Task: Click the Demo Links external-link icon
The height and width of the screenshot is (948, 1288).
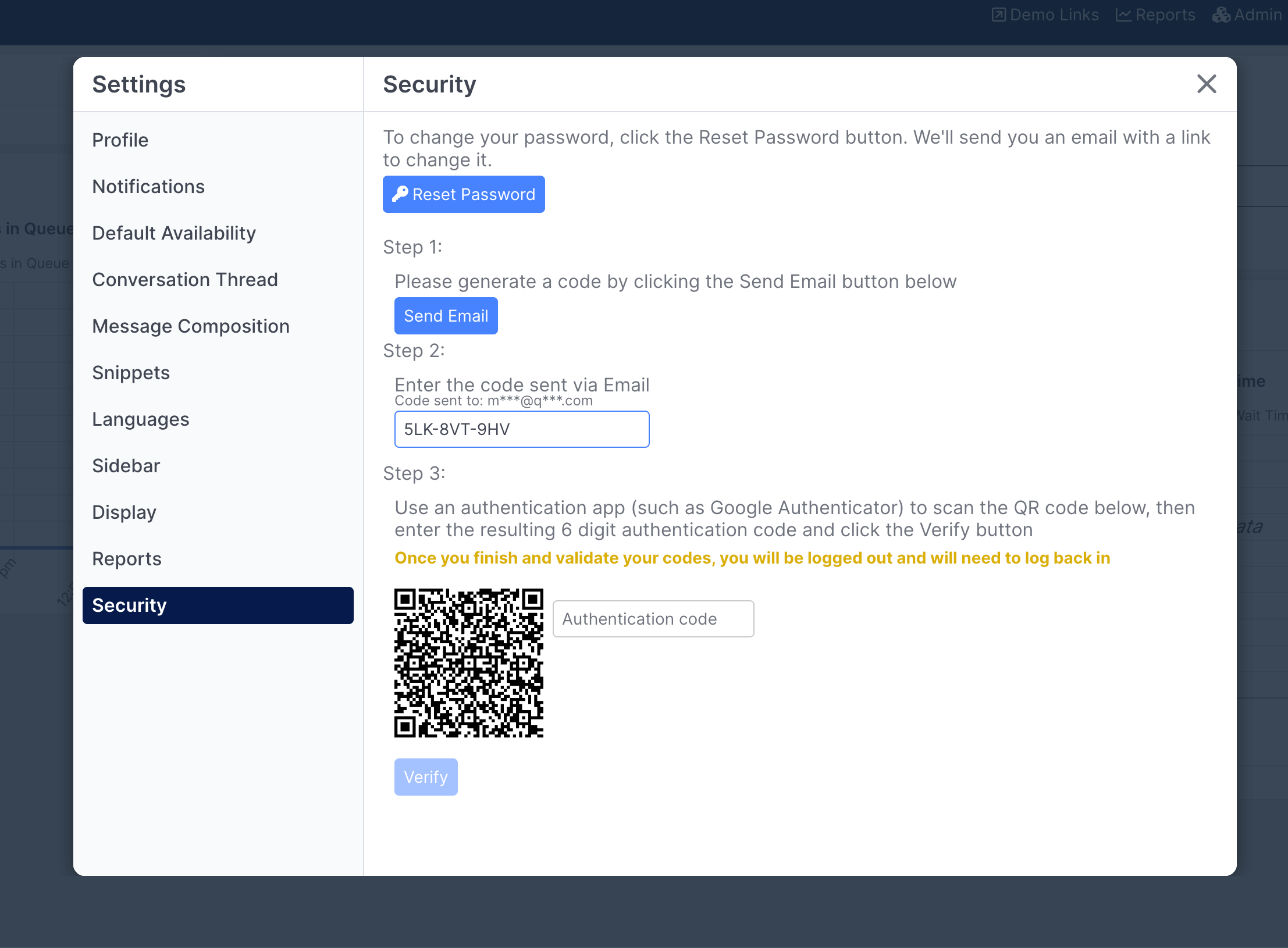Action: pyautogui.click(x=998, y=15)
